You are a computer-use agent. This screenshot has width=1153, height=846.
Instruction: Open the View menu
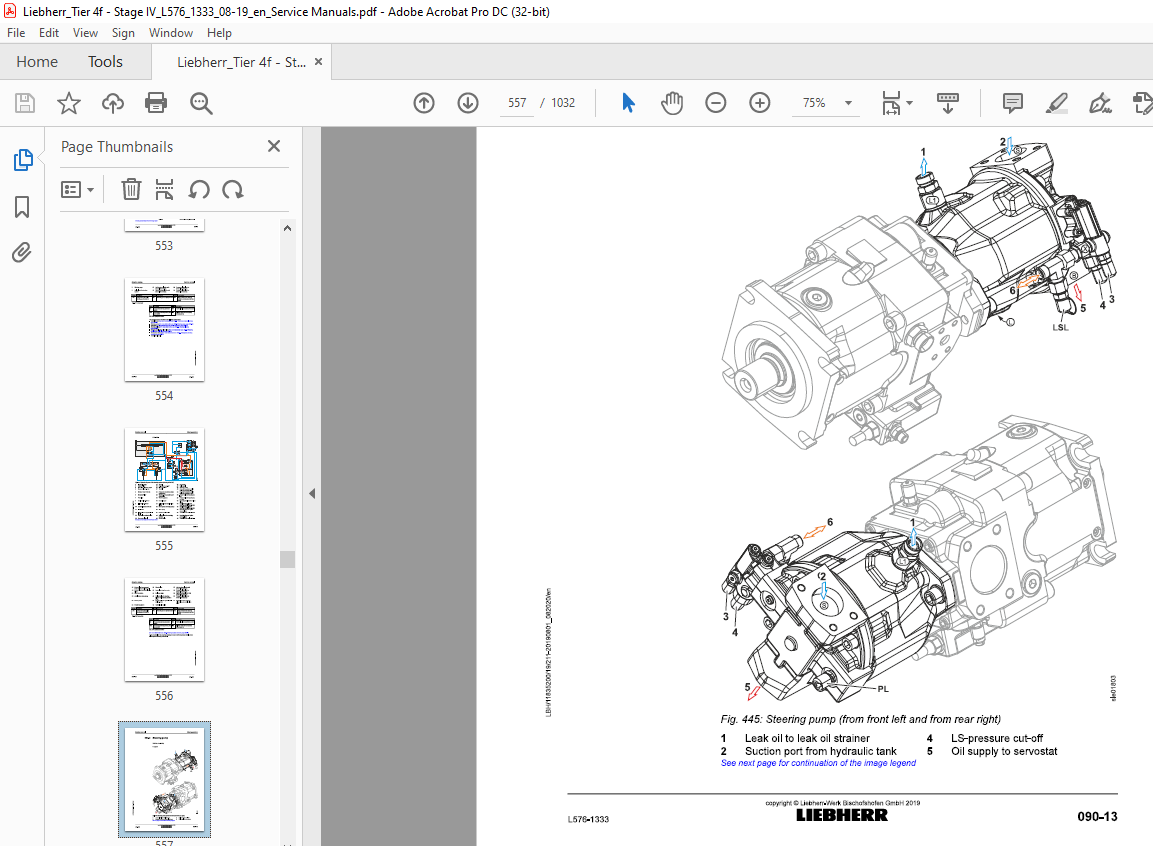[85, 32]
